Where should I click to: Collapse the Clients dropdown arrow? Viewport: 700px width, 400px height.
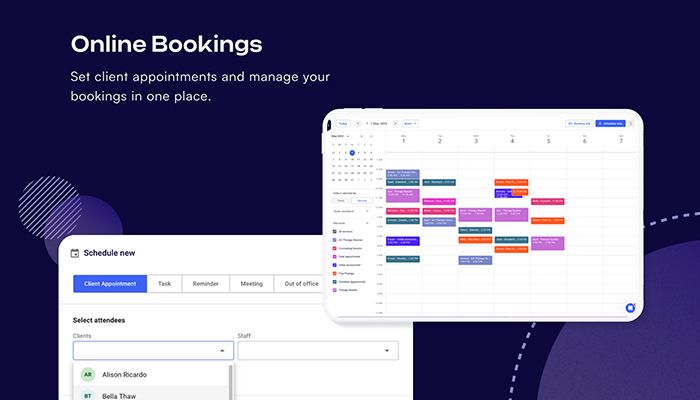tap(222, 351)
